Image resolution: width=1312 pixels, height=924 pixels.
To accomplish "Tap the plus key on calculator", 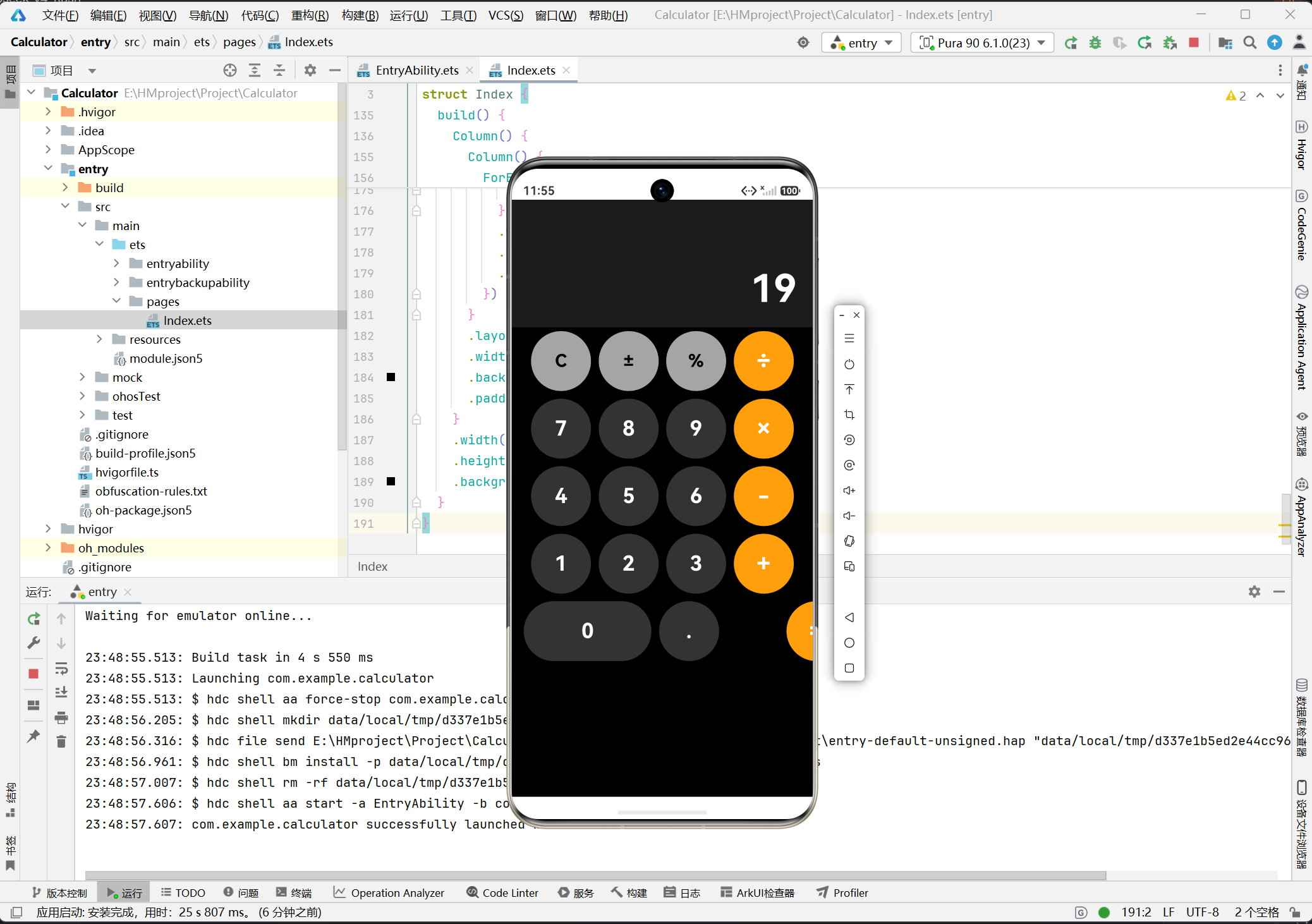I will coord(763,564).
